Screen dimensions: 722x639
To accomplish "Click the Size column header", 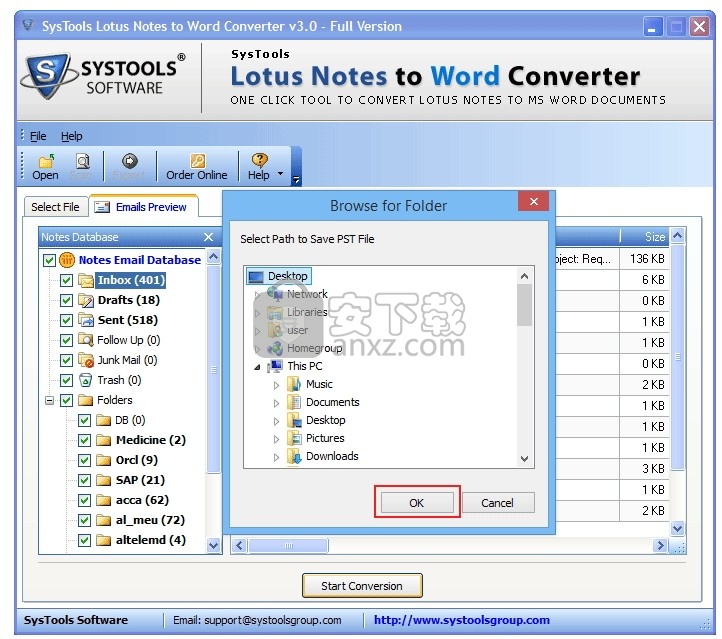I will [x=644, y=237].
